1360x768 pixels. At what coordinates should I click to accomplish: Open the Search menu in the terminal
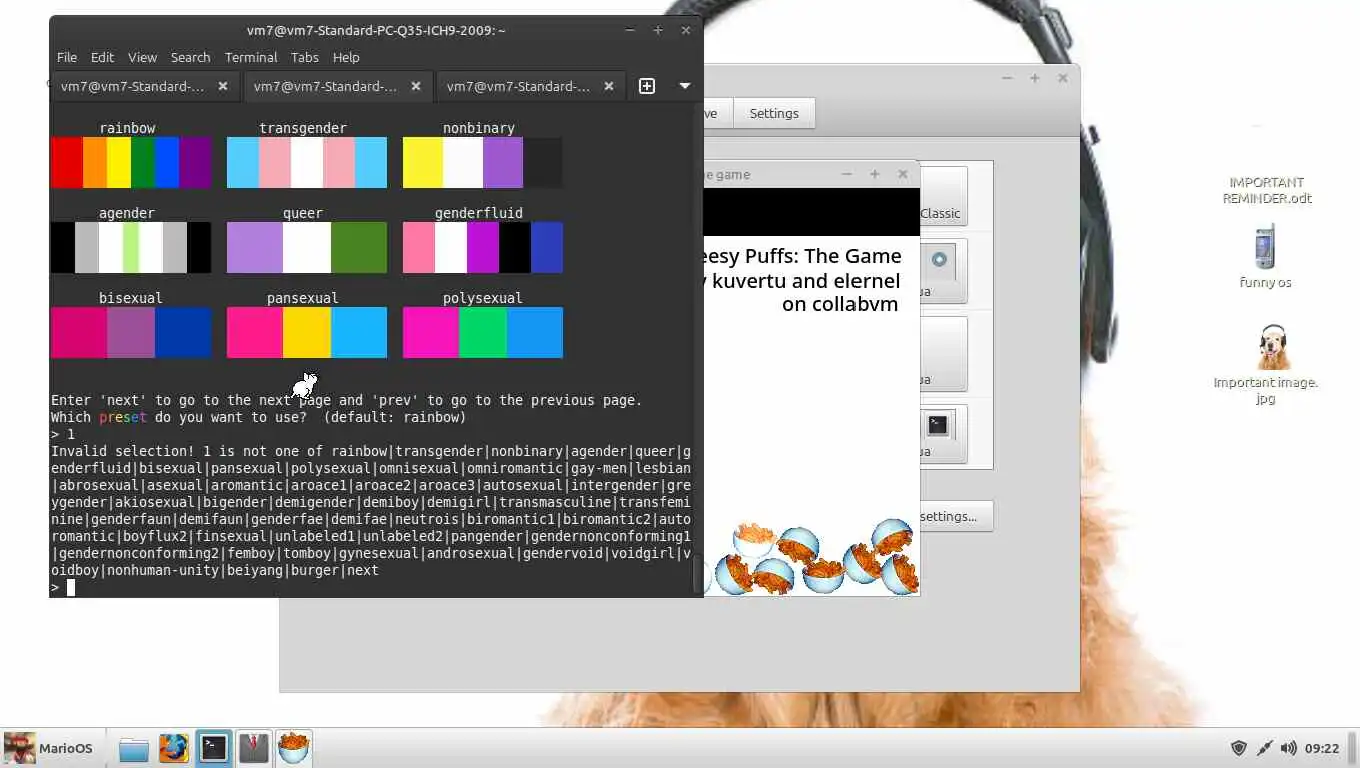tap(190, 57)
